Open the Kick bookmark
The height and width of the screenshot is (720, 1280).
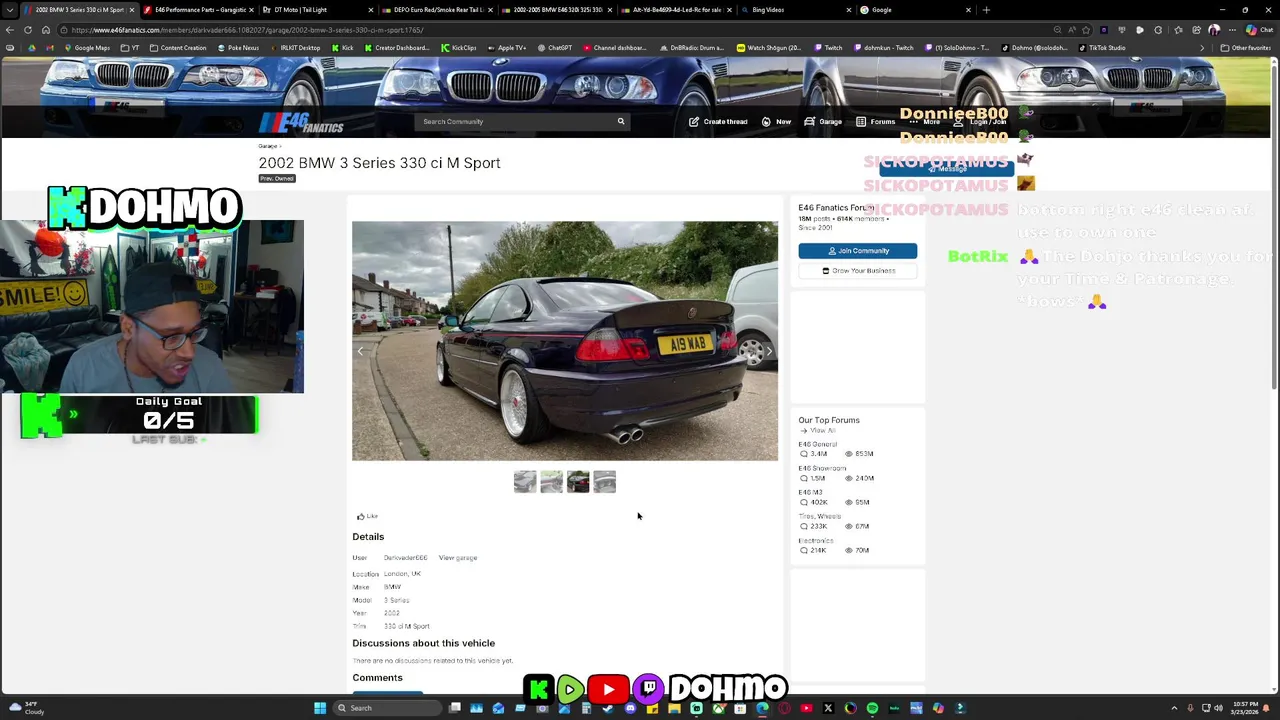343,48
